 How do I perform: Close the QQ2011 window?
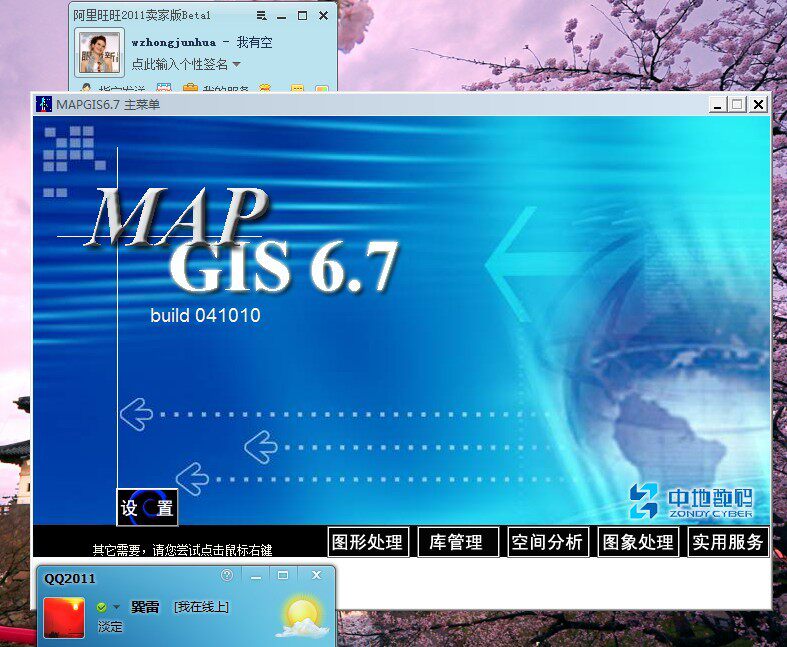316,576
